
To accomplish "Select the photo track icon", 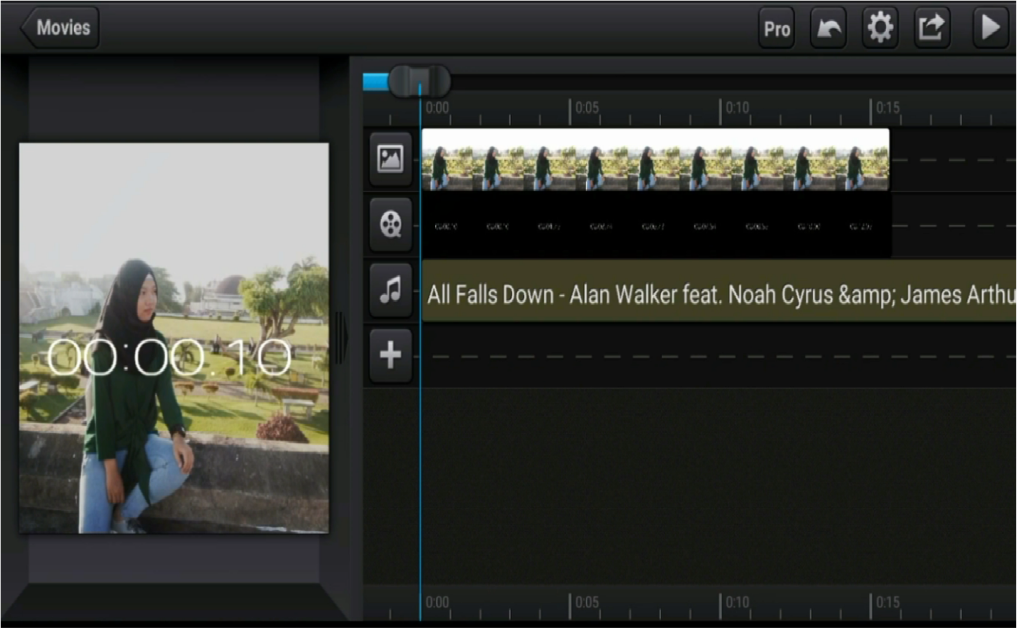I will [x=391, y=159].
